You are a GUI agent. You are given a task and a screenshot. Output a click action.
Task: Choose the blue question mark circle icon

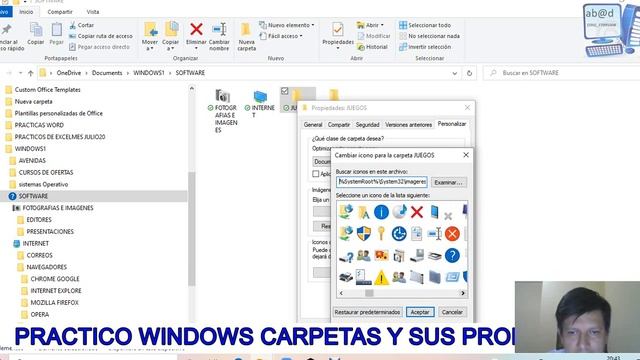pos(452,256)
